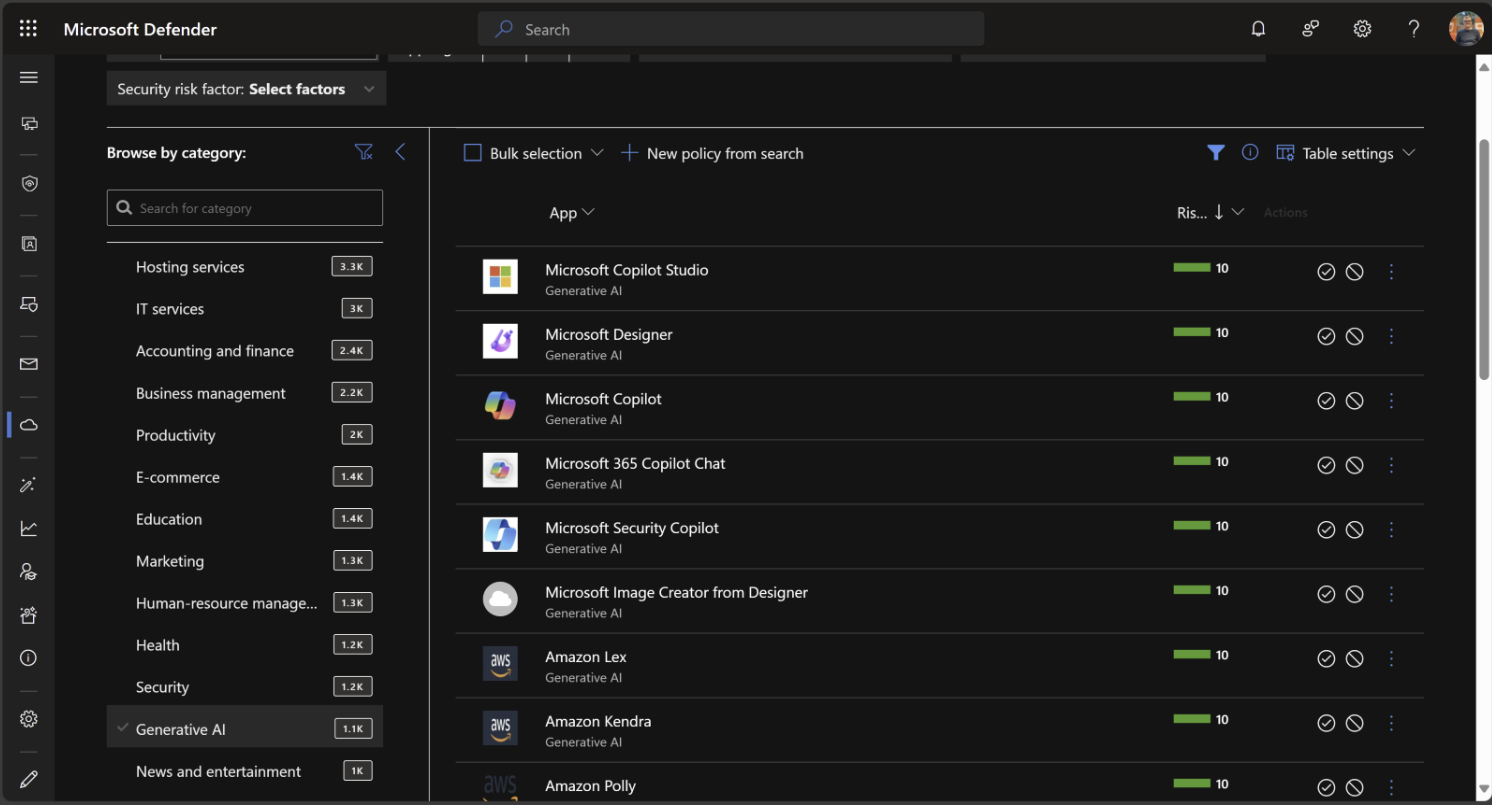Image resolution: width=1492 pixels, height=809 pixels.
Task: Open more options for Microsoft Copilot Studio
Action: (1391, 272)
